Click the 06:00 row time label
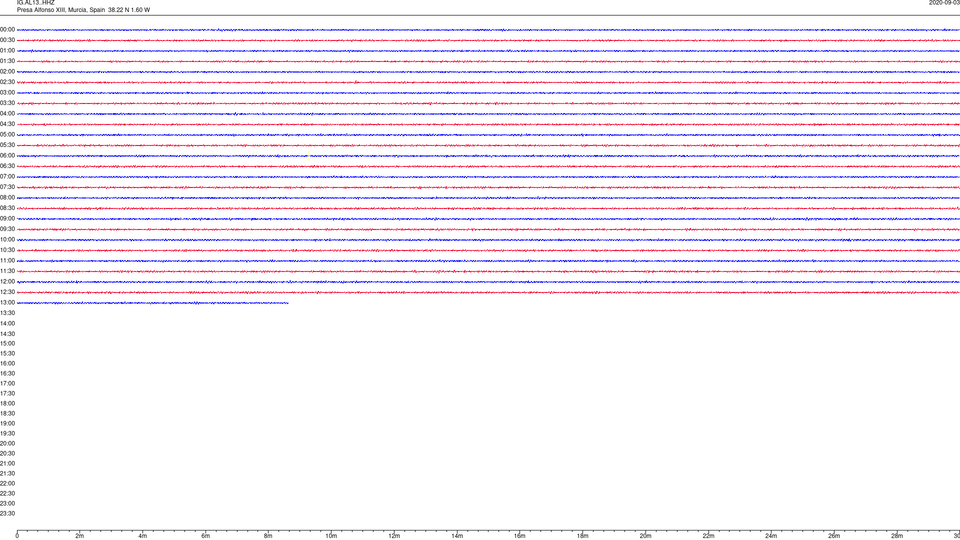 click(x=7, y=156)
